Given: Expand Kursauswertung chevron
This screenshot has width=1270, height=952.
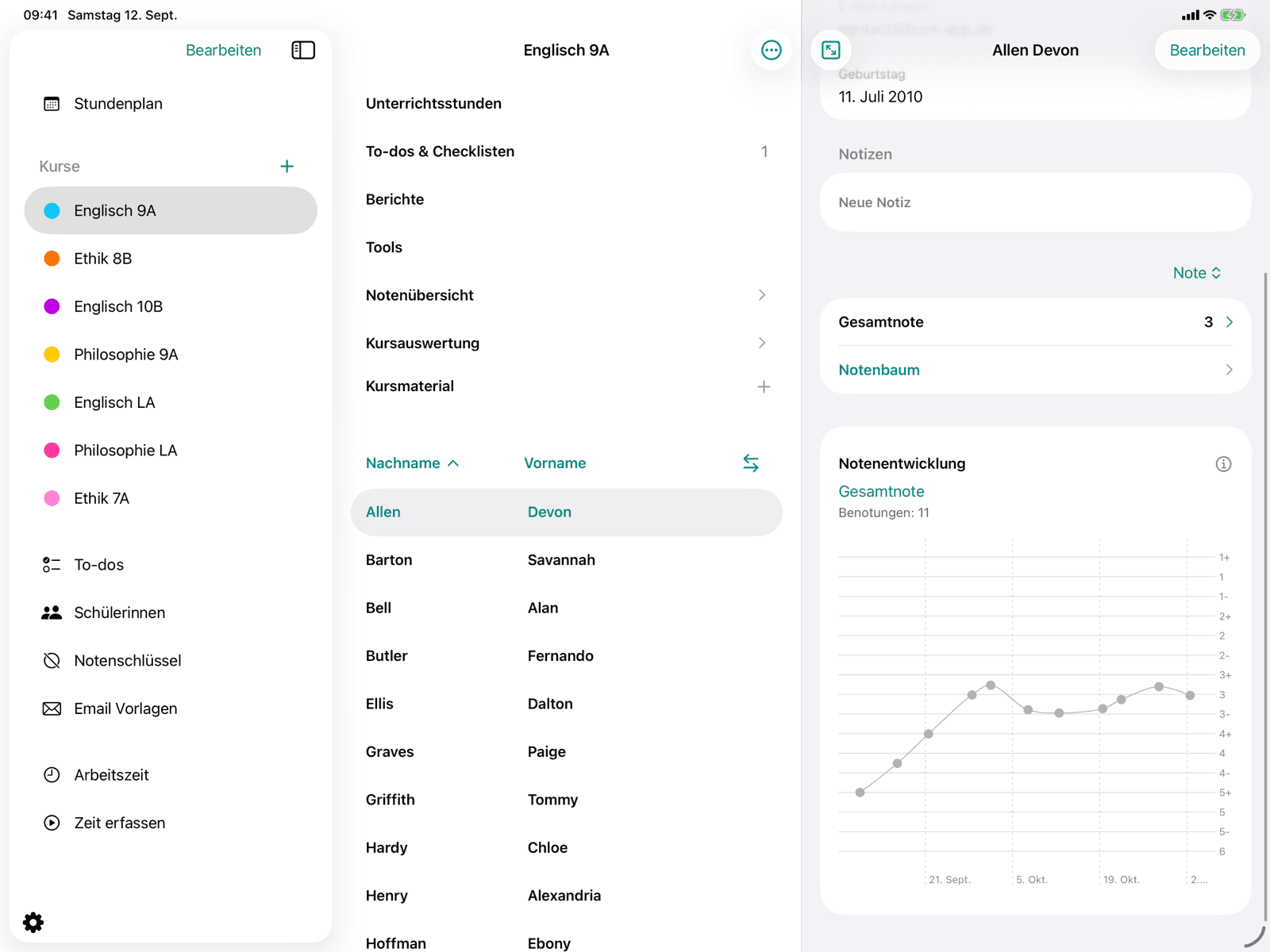Looking at the screenshot, I should pyautogui.click(x=762, y=343).
